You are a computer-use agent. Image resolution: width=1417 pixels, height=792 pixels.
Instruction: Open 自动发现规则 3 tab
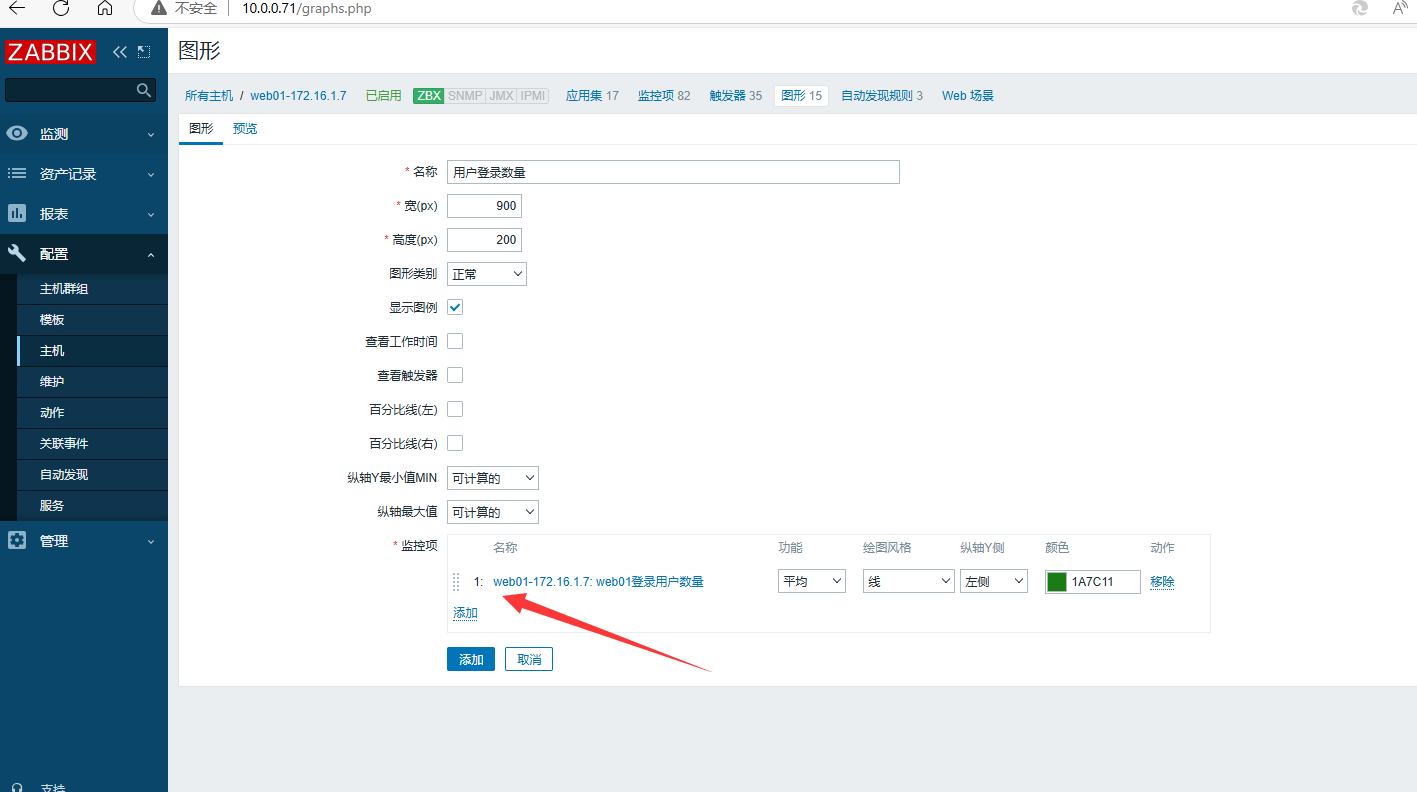coord(882,96)
